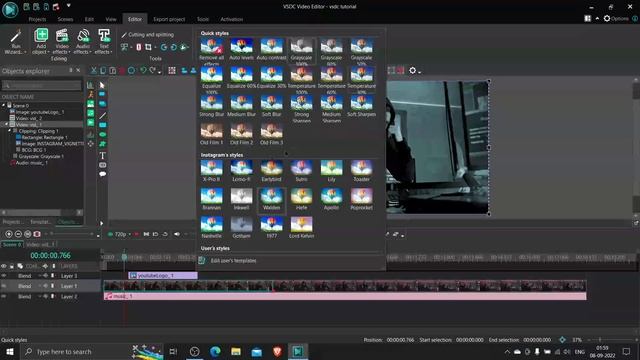Select the line drawing tool
This screenshot has width=640, height=360.
pos(102,116)
